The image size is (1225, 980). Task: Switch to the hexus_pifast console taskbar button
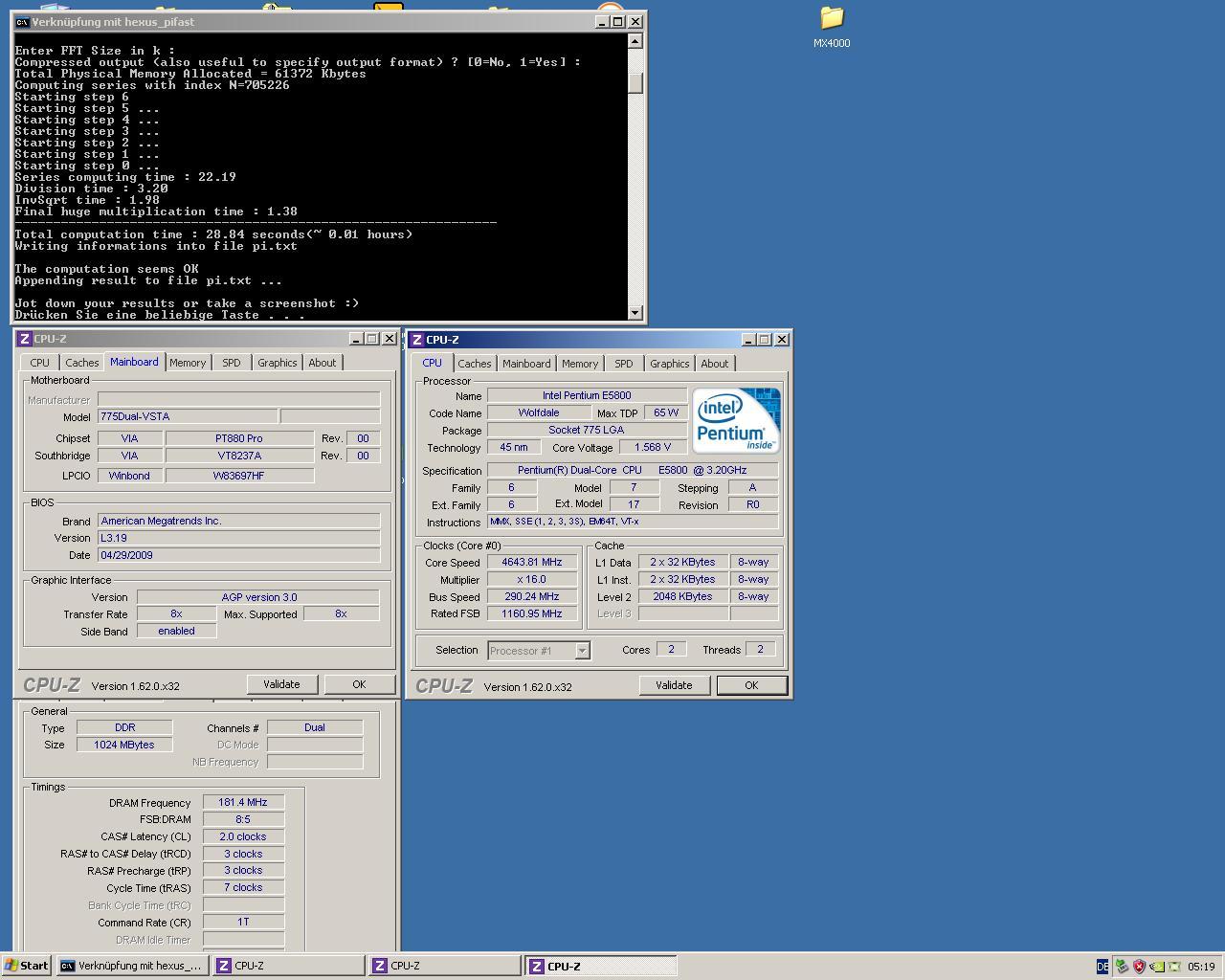(132, 966)
